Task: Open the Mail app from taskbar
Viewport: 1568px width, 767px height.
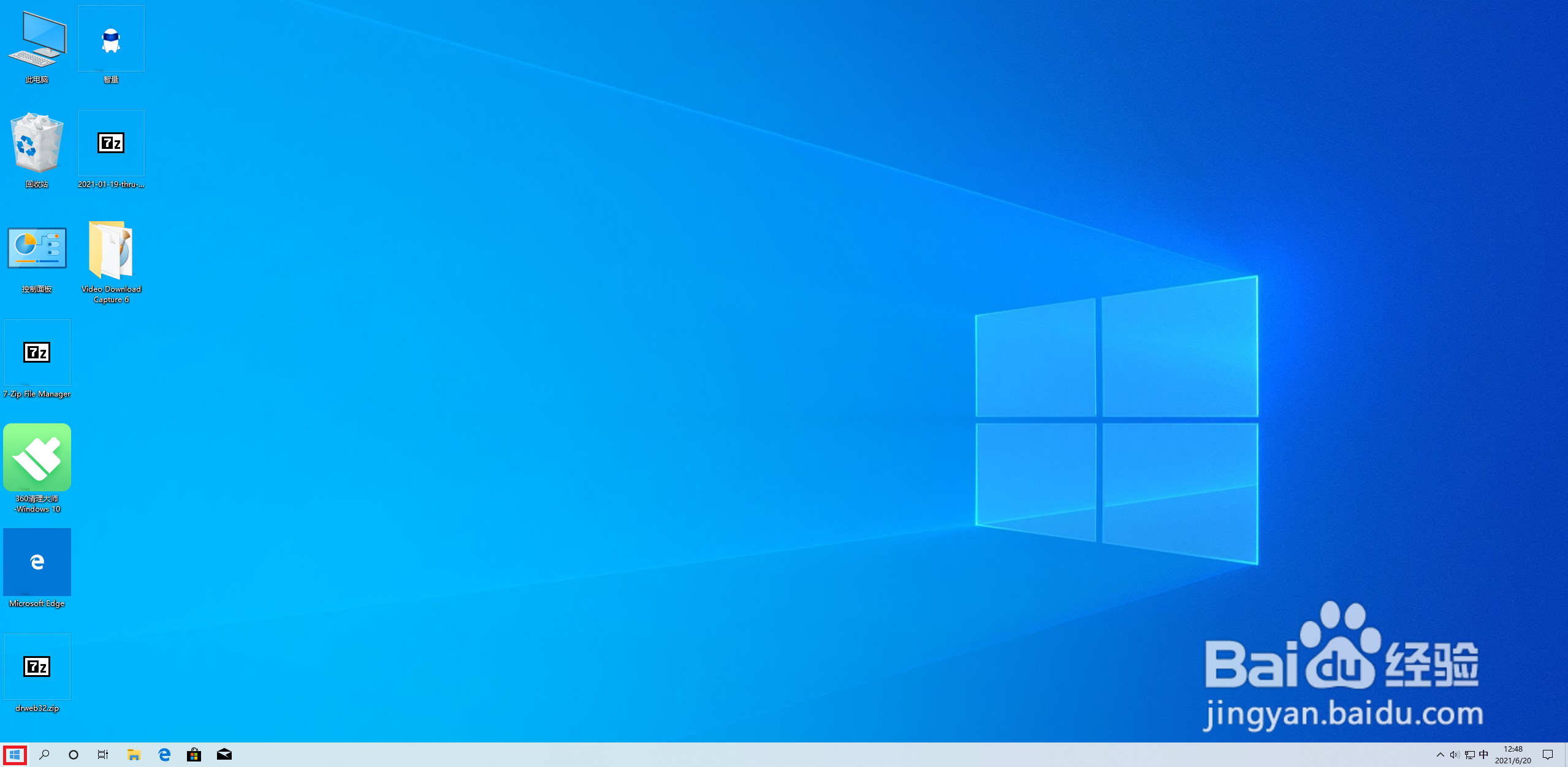Action: 224,755
